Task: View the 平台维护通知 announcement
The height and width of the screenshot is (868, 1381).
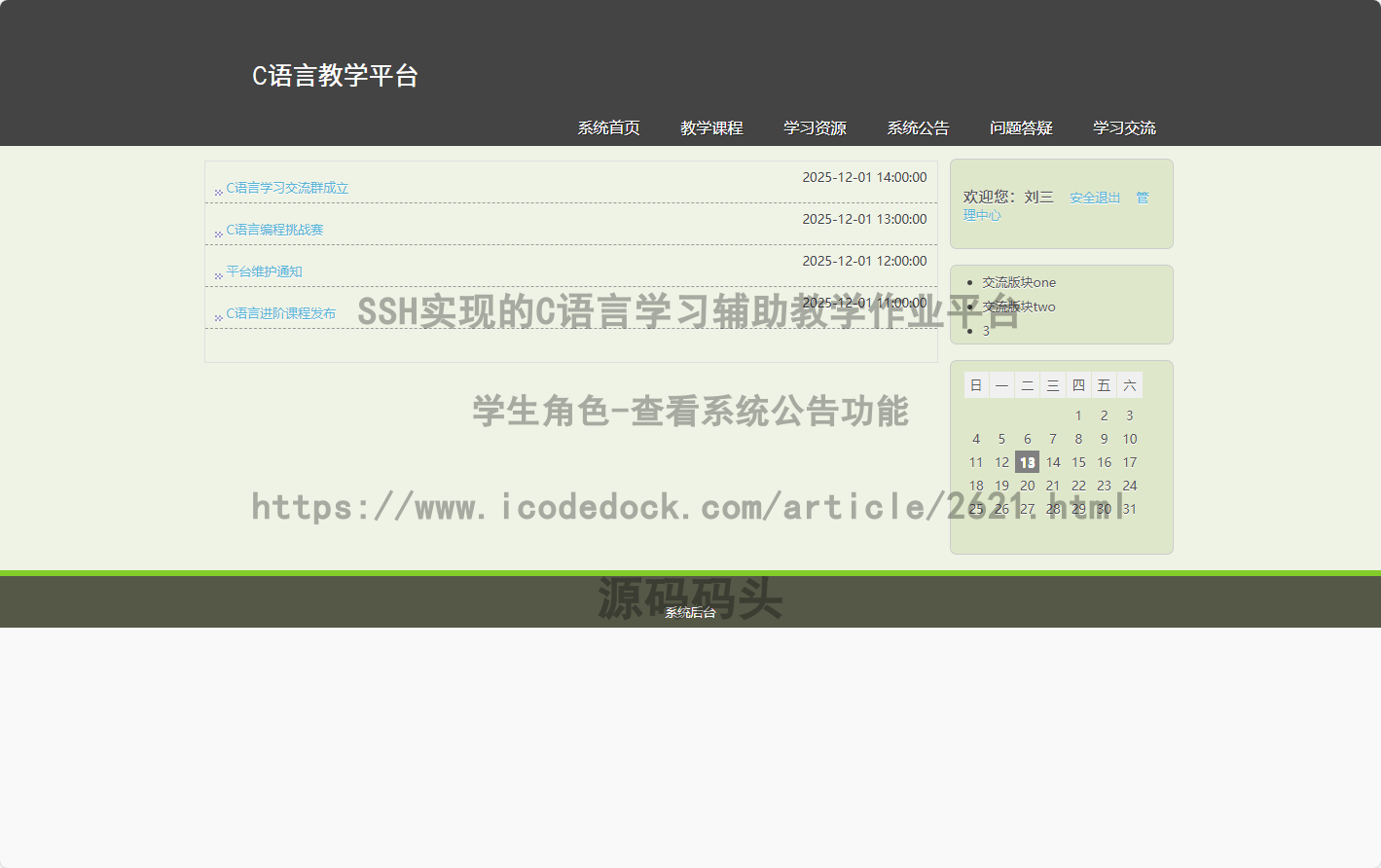Action: click(x=264, y=271)
